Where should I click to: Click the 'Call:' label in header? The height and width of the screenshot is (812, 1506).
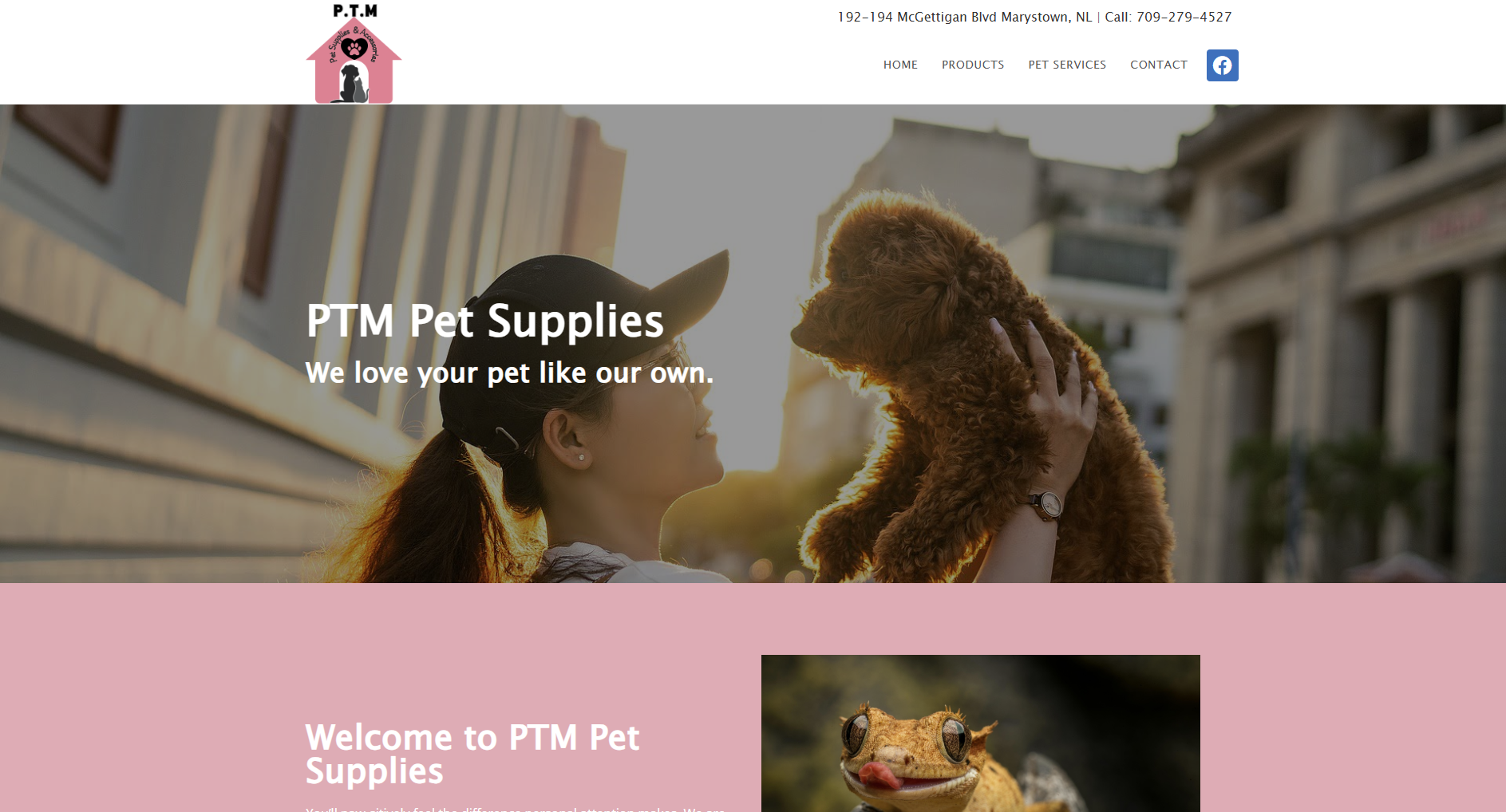1118,17
